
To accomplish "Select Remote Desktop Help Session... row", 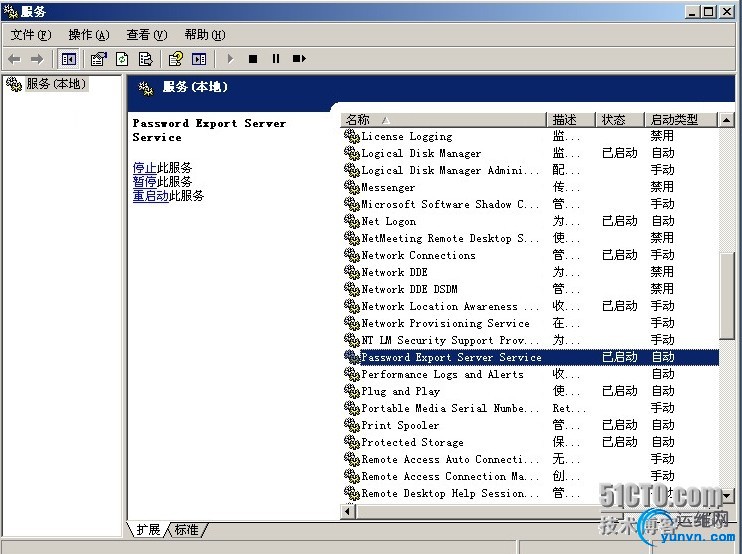I will 530,493.
